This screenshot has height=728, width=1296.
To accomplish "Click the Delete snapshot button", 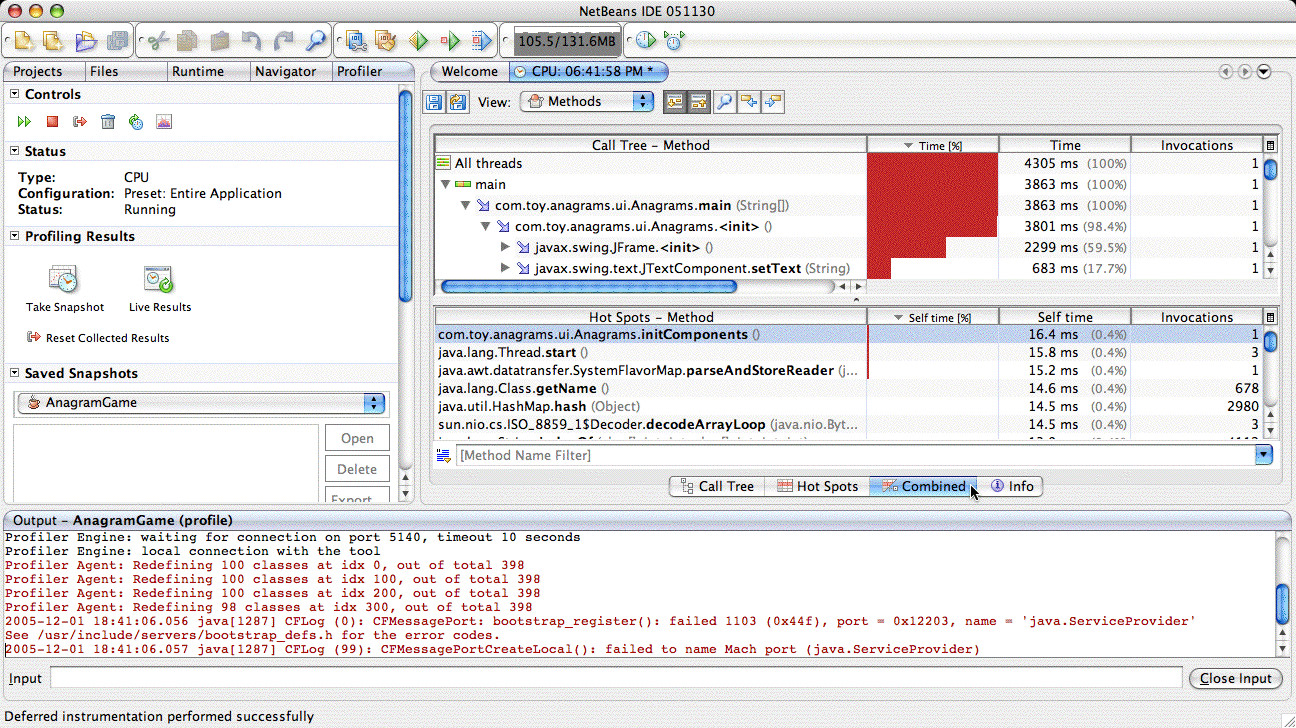I will [x=357, y=469].
